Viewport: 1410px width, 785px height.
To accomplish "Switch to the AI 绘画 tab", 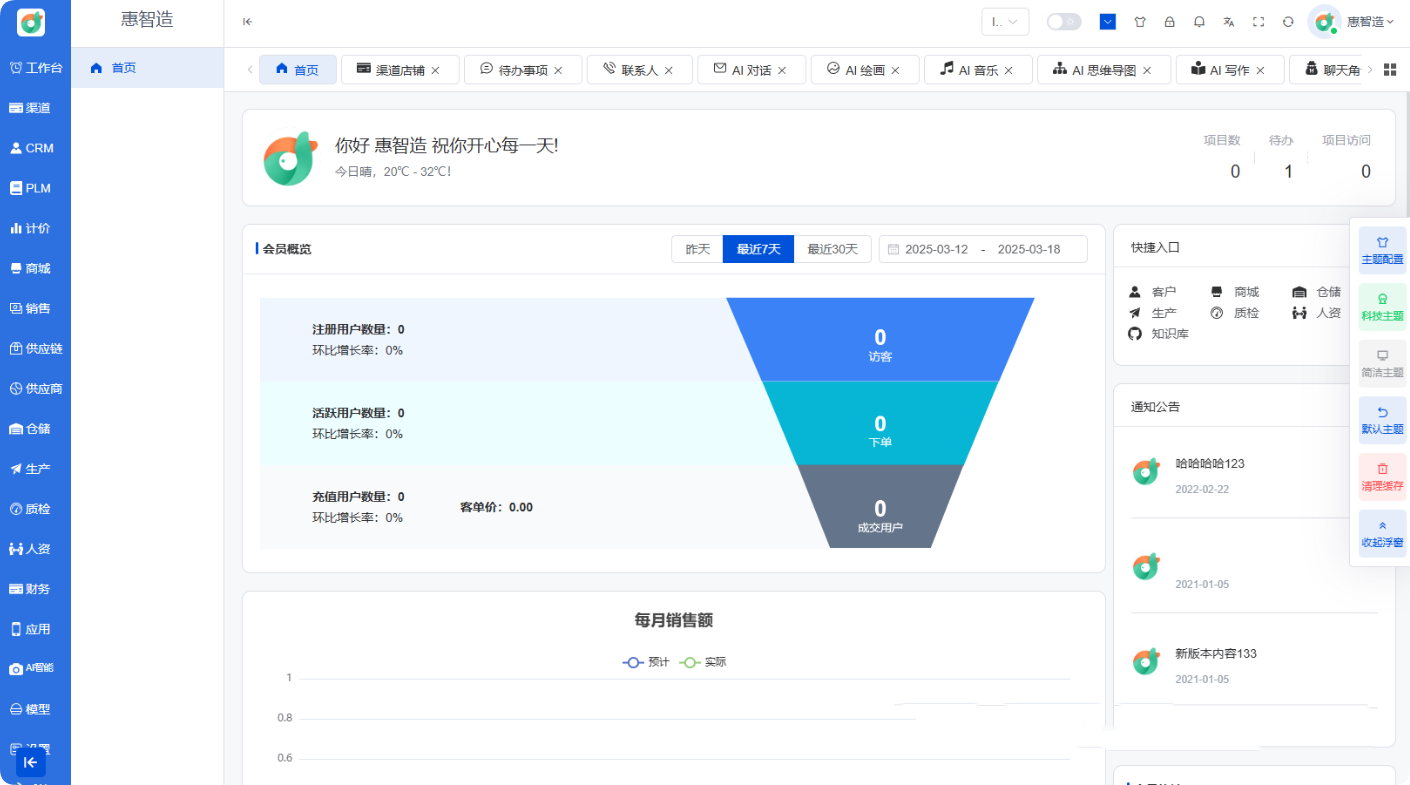I will tap(864, 69).
